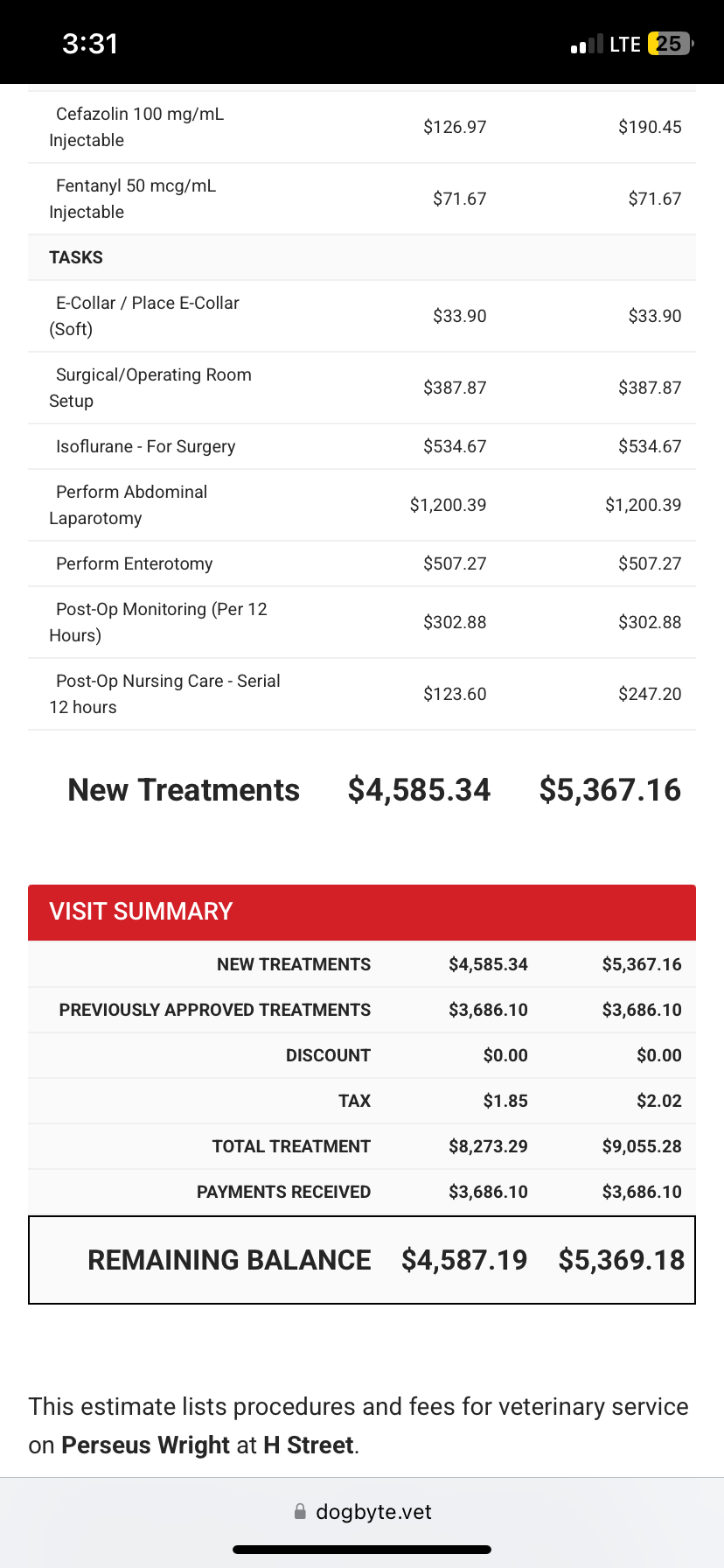Tap the REMAINING BALANCE label
The width and height of the screenshot is (724, 1568).
click(x=229, y=1260)
